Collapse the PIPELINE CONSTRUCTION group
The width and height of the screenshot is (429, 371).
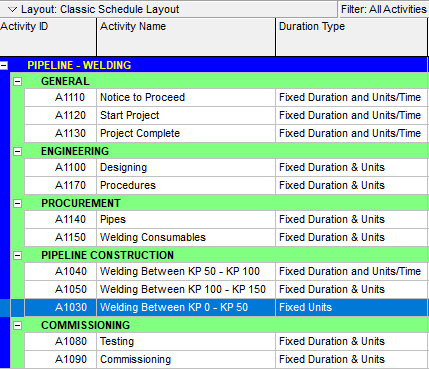pyautogui.click(x=17, y=255)
